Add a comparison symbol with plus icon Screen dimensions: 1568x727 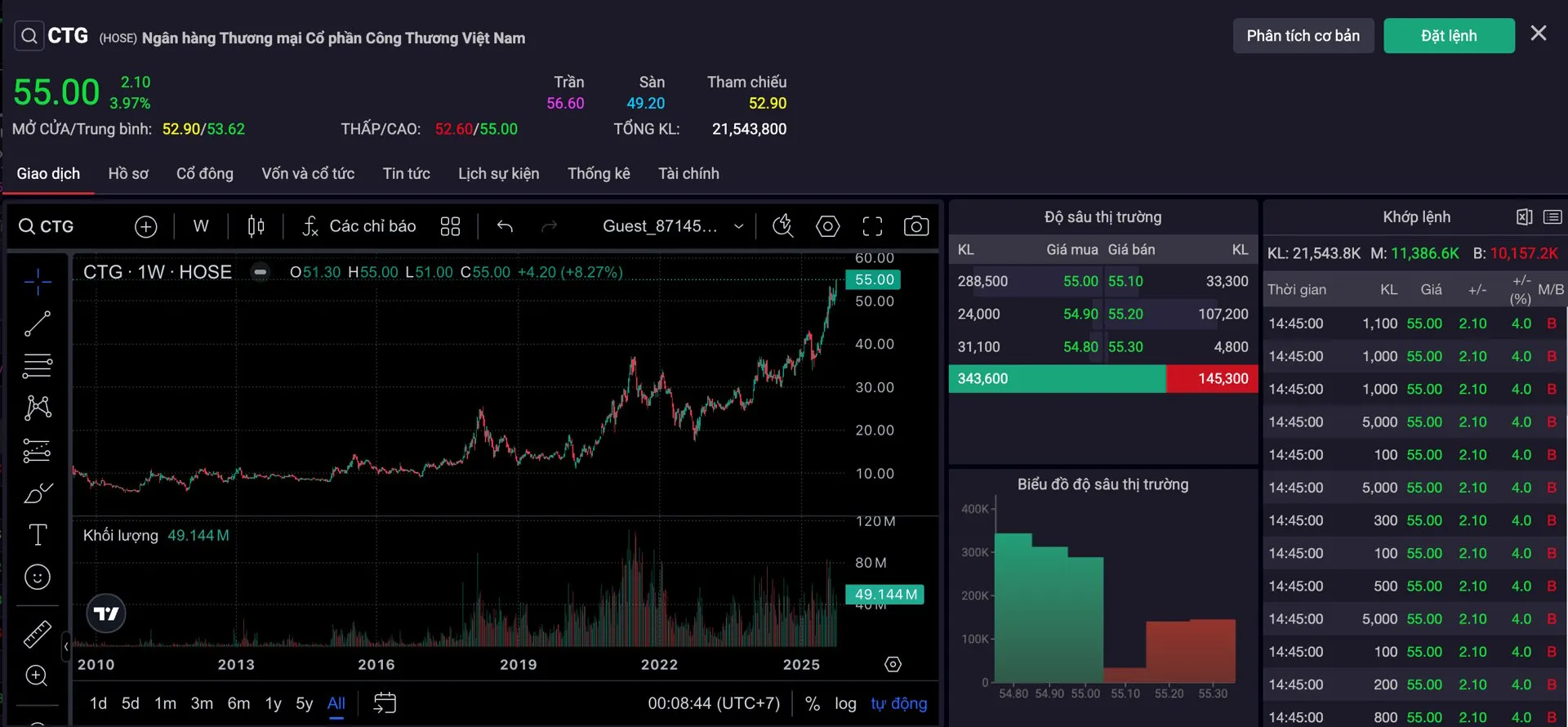(145, 226)
